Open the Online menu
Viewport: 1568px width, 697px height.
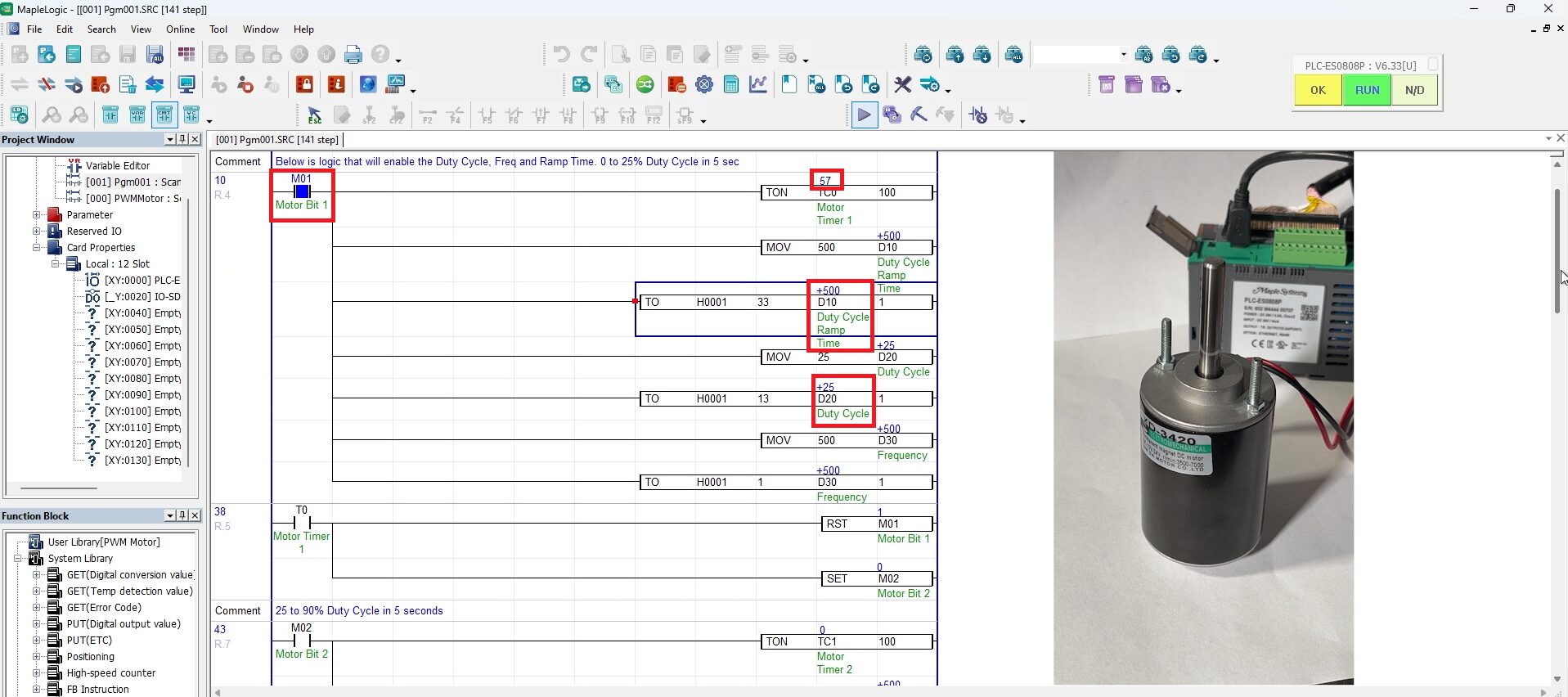click(x=180, y=29)
